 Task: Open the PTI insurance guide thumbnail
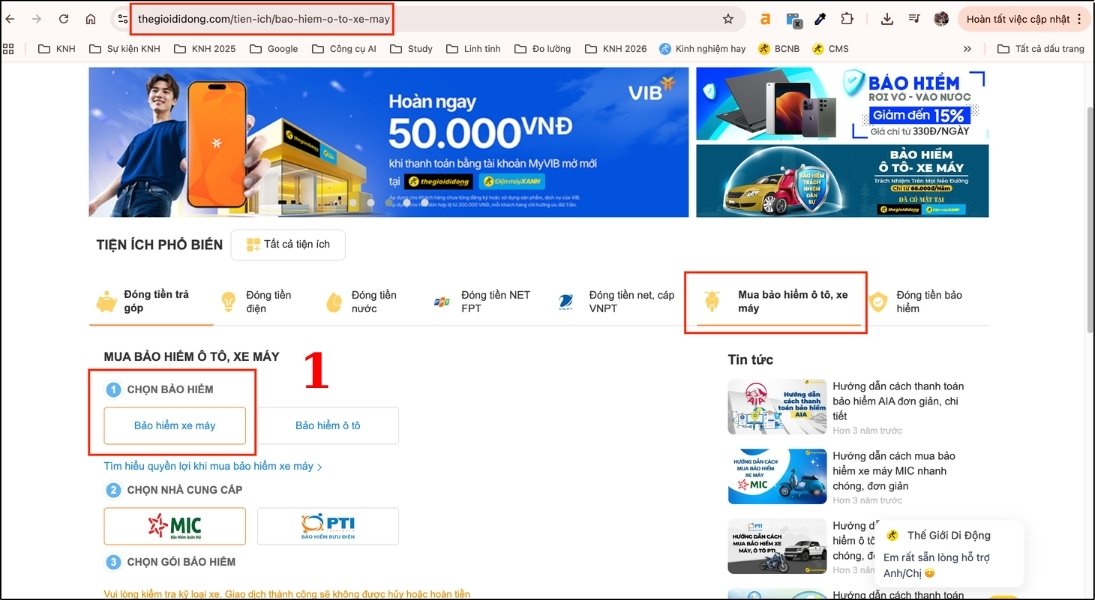(x=777, y=546)
